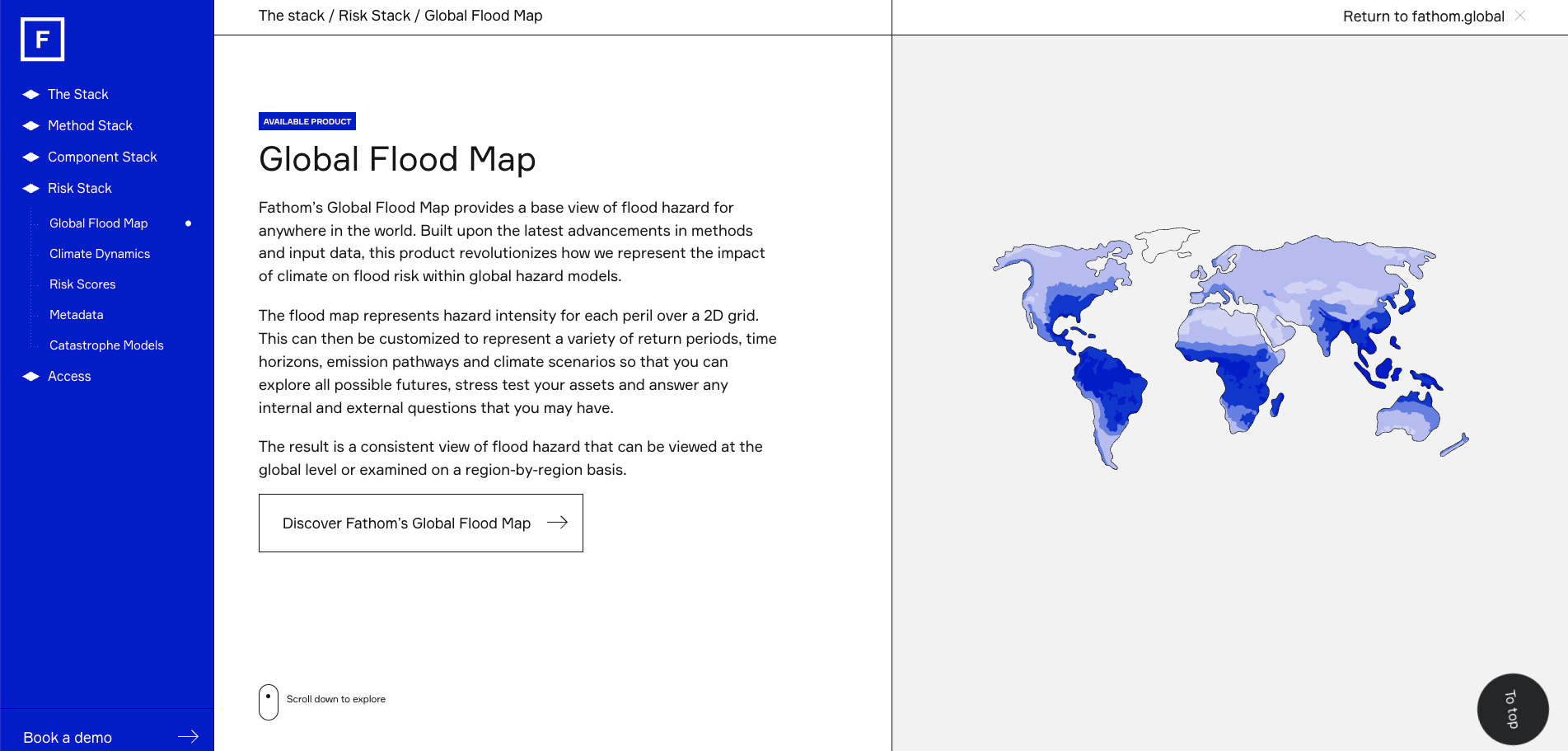1568x751 pixels.
Task: Click the Book a demo link
Action: coord(68,737)
